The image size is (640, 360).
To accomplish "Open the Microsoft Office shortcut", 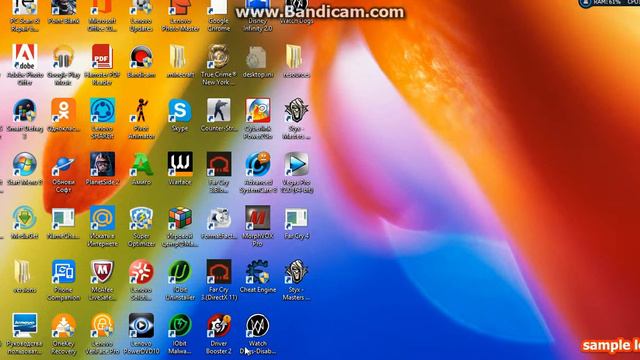I will pos(102,16).
